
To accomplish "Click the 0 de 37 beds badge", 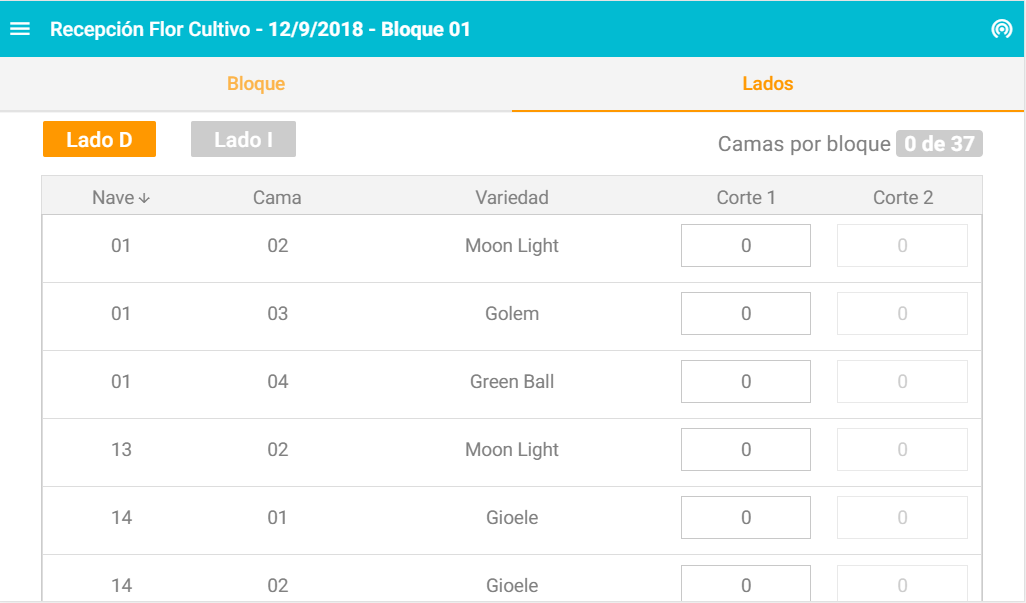I will 938,144.
